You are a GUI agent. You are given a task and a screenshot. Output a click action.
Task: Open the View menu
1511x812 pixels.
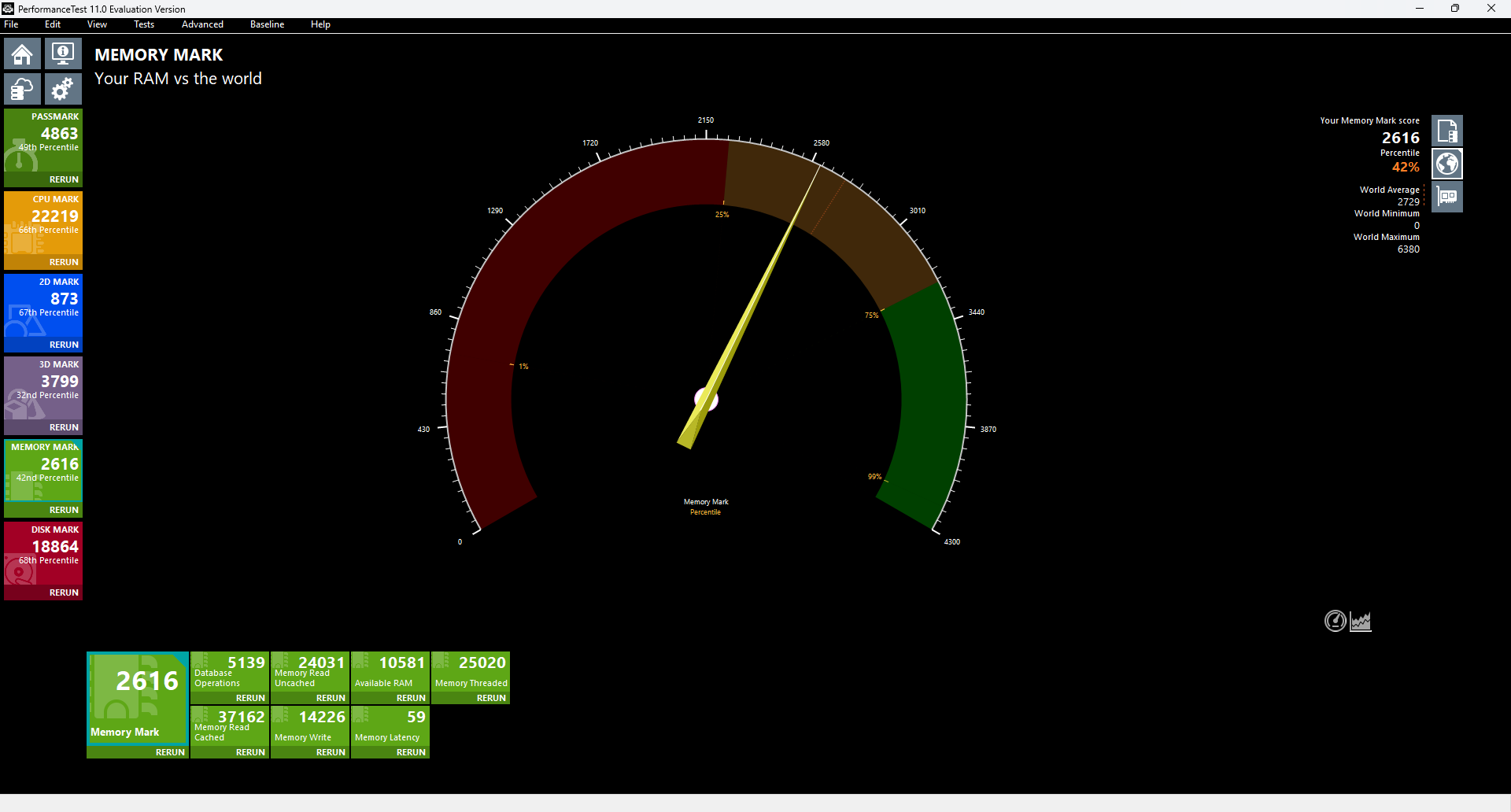pyautogui.click(x=97, y=24)
